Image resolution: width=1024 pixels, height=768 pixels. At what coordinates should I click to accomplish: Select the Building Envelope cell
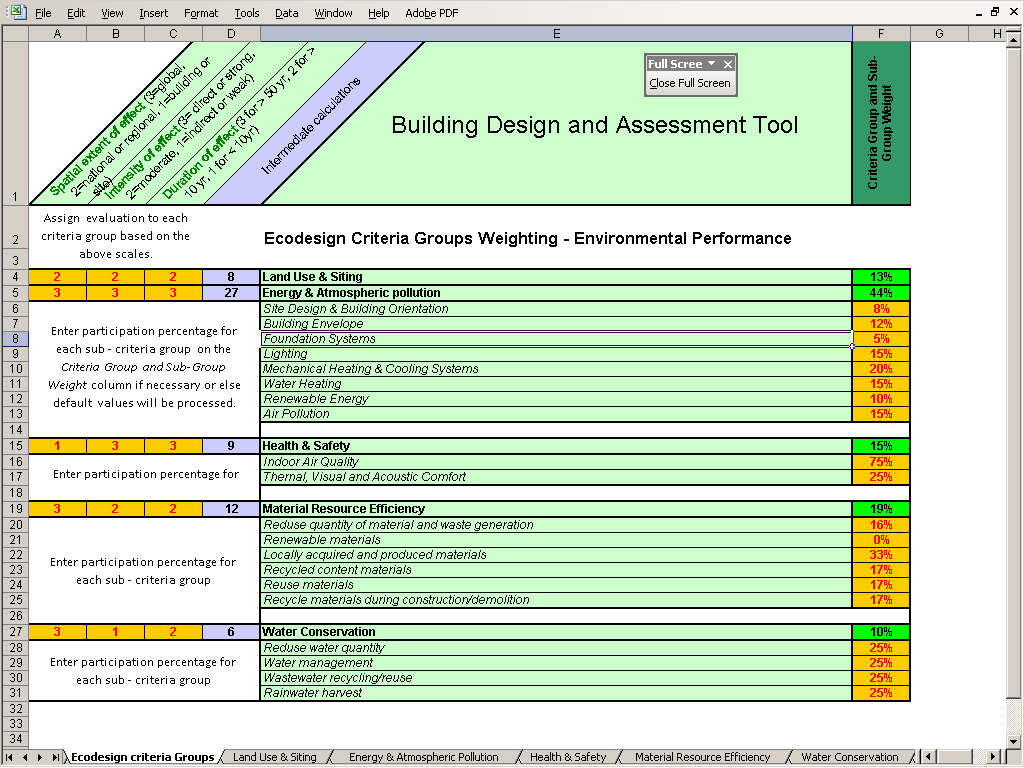[x=556, y=324]
